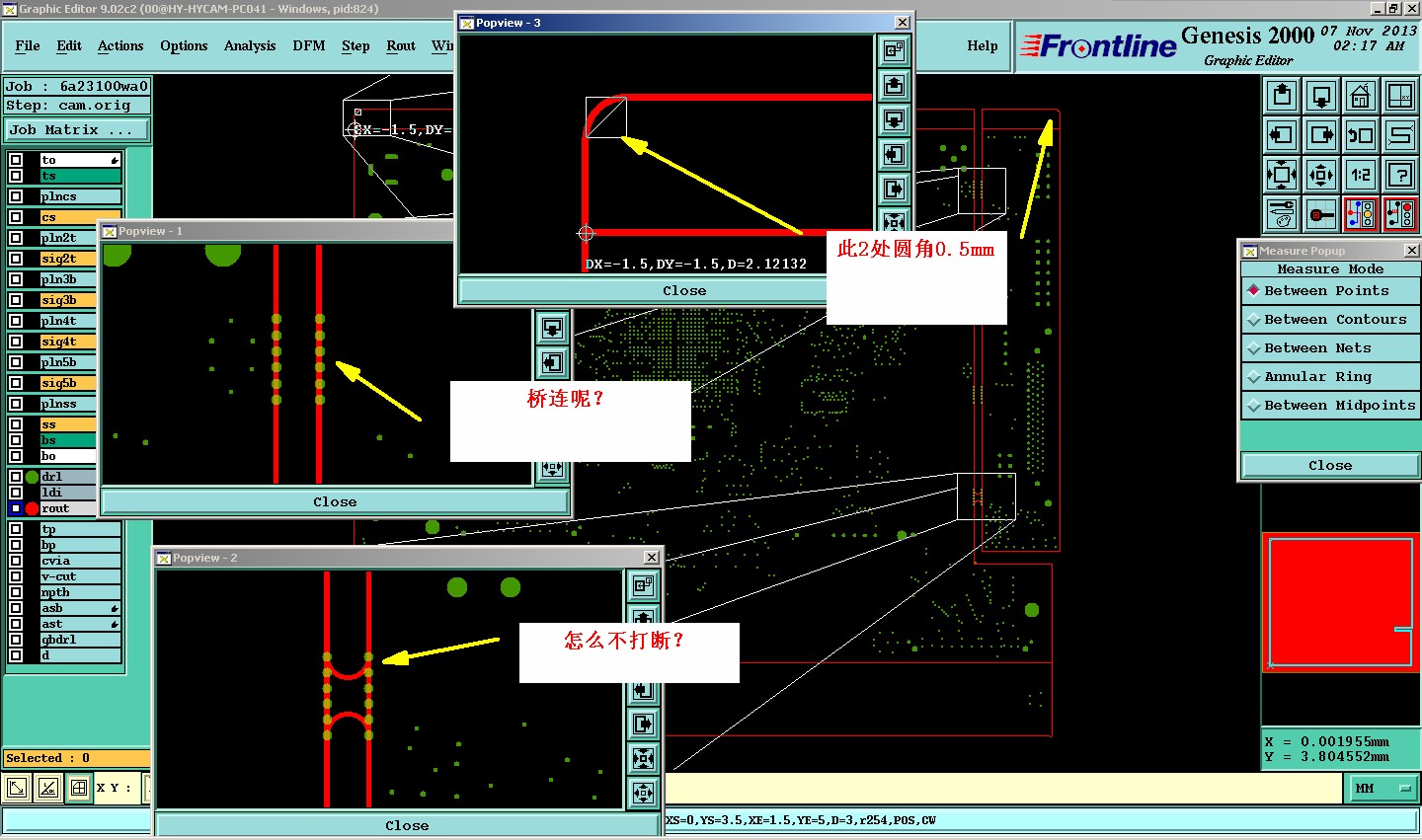Open the Analysis menu

250,46
